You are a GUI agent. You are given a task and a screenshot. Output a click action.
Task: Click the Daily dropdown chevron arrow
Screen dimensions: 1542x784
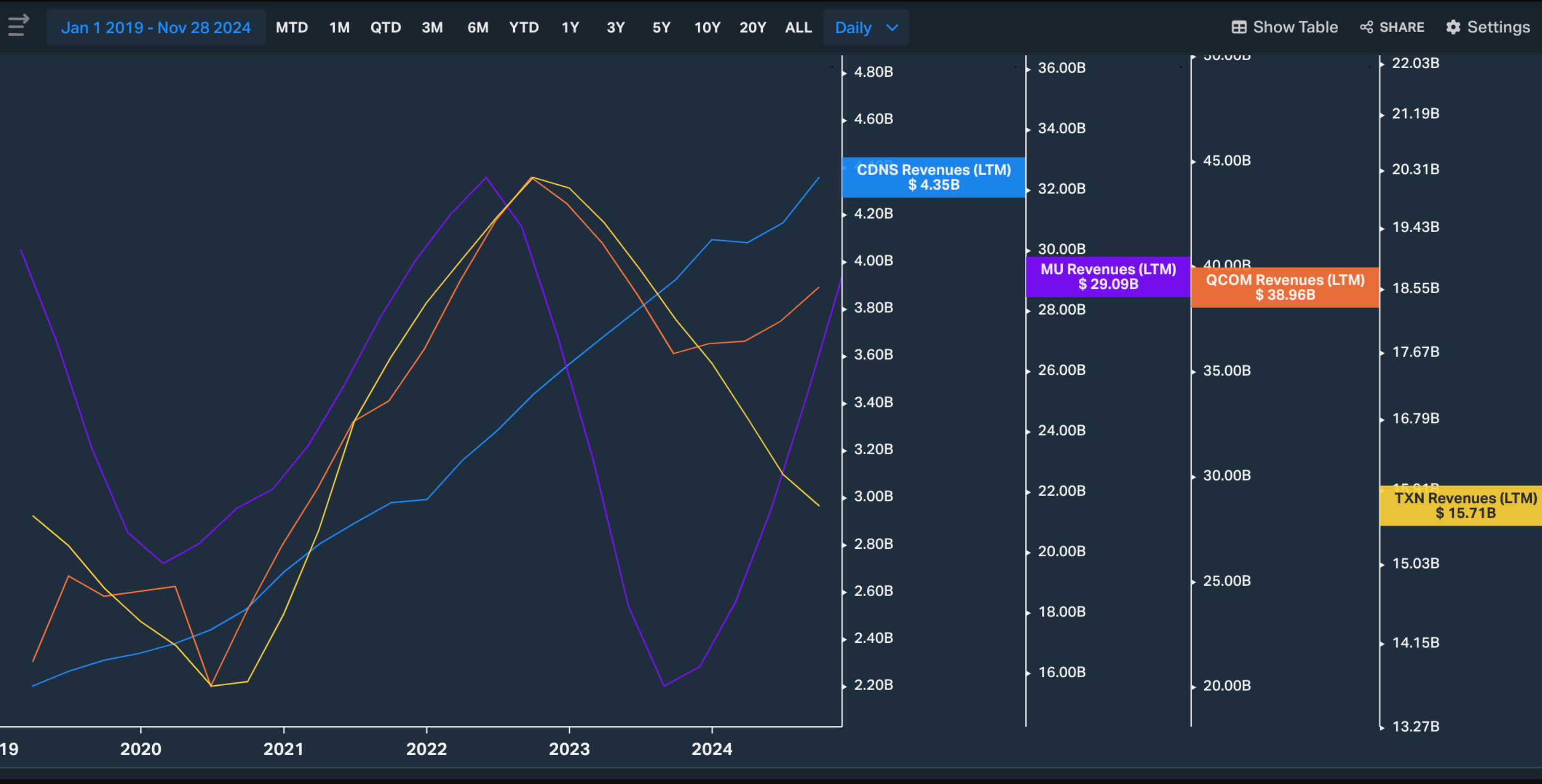[x=892, y=27]
